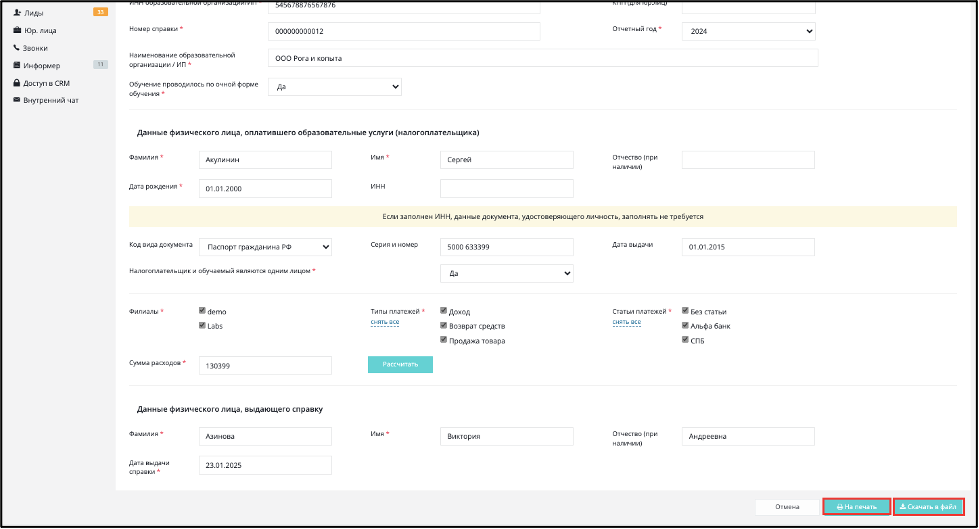Click the Лиды person icon in sidebar
This screenshot has height=529, width=979.
17,12
